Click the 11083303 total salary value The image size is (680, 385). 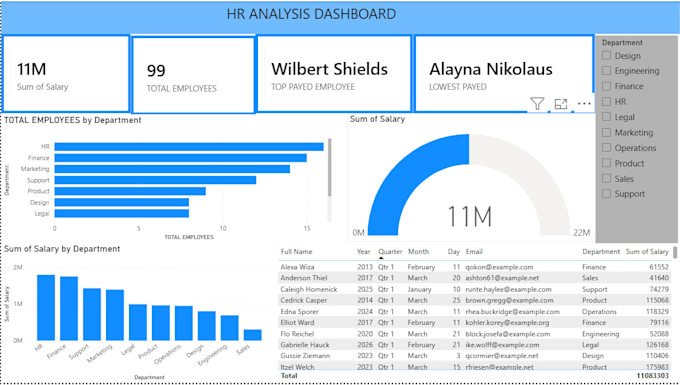point(653,375)
